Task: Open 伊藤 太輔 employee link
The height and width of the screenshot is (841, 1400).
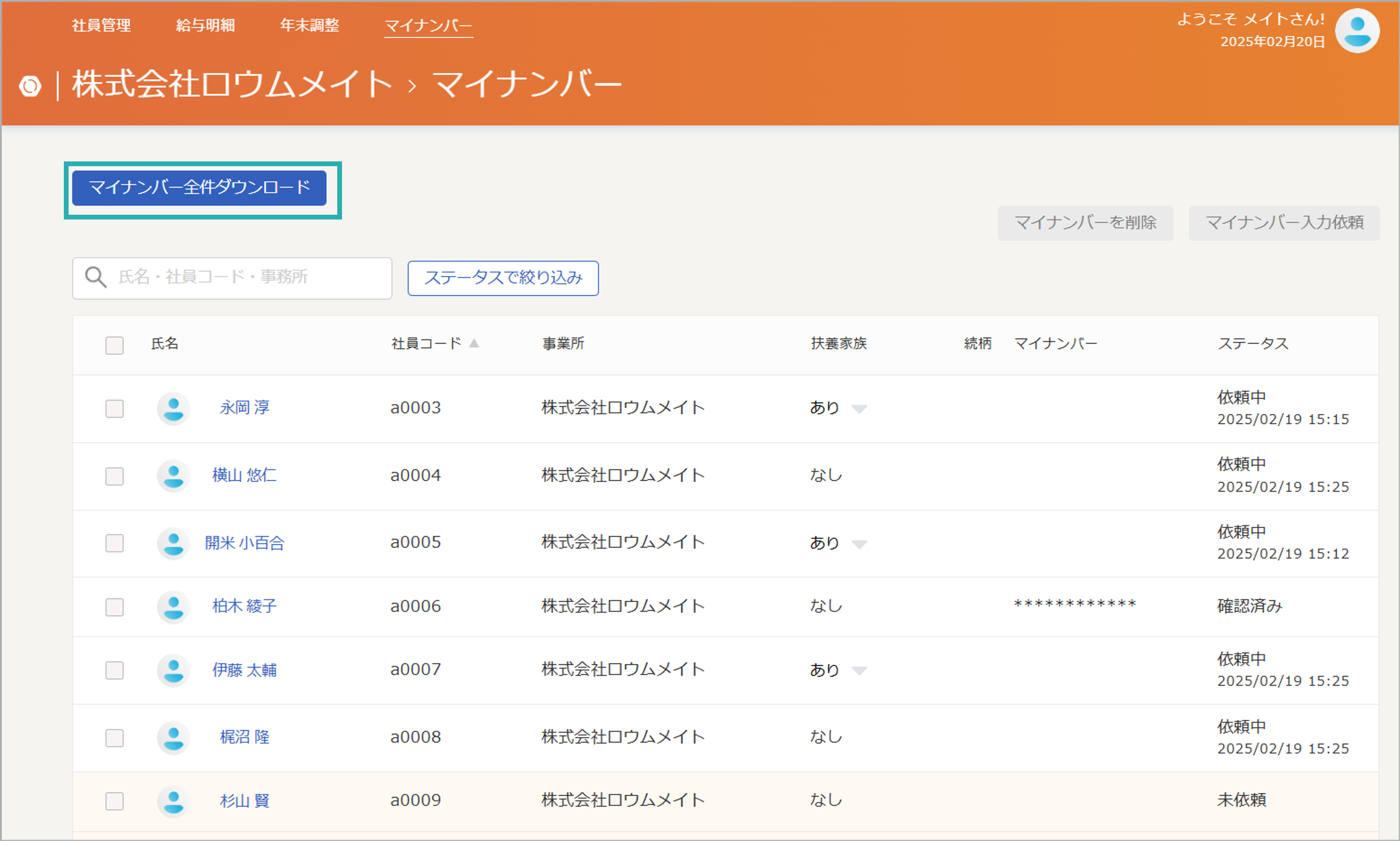Action: coord(245,670)
